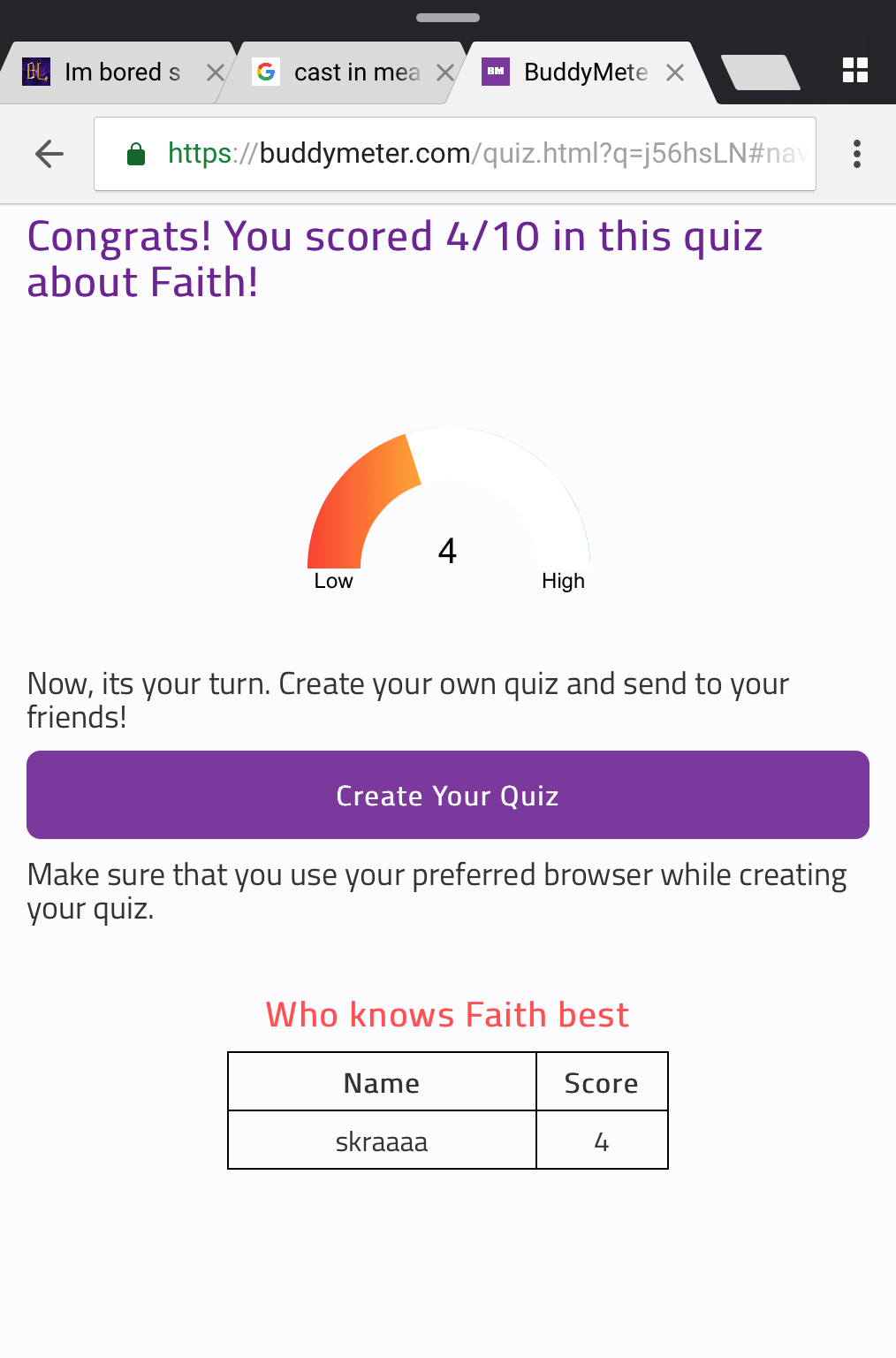The image size is (896, 1358).
Task: Open the tab switcher grid icon
Action: coord(854,71)
